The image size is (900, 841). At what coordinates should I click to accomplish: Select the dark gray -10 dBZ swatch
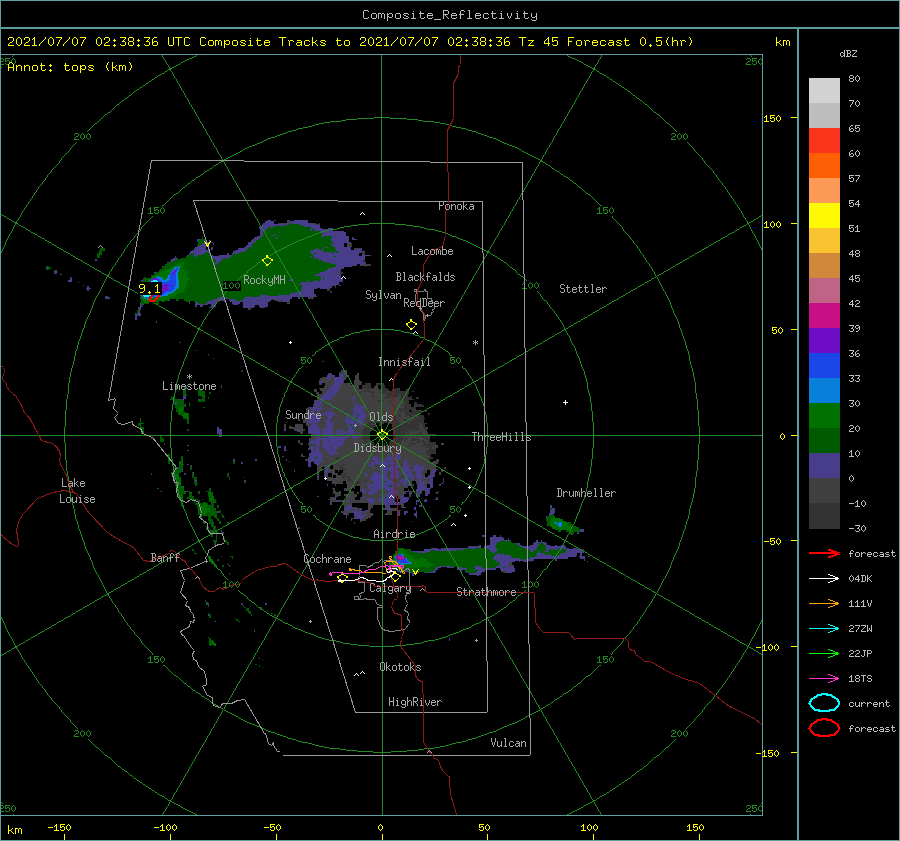[x=824, y=515]
